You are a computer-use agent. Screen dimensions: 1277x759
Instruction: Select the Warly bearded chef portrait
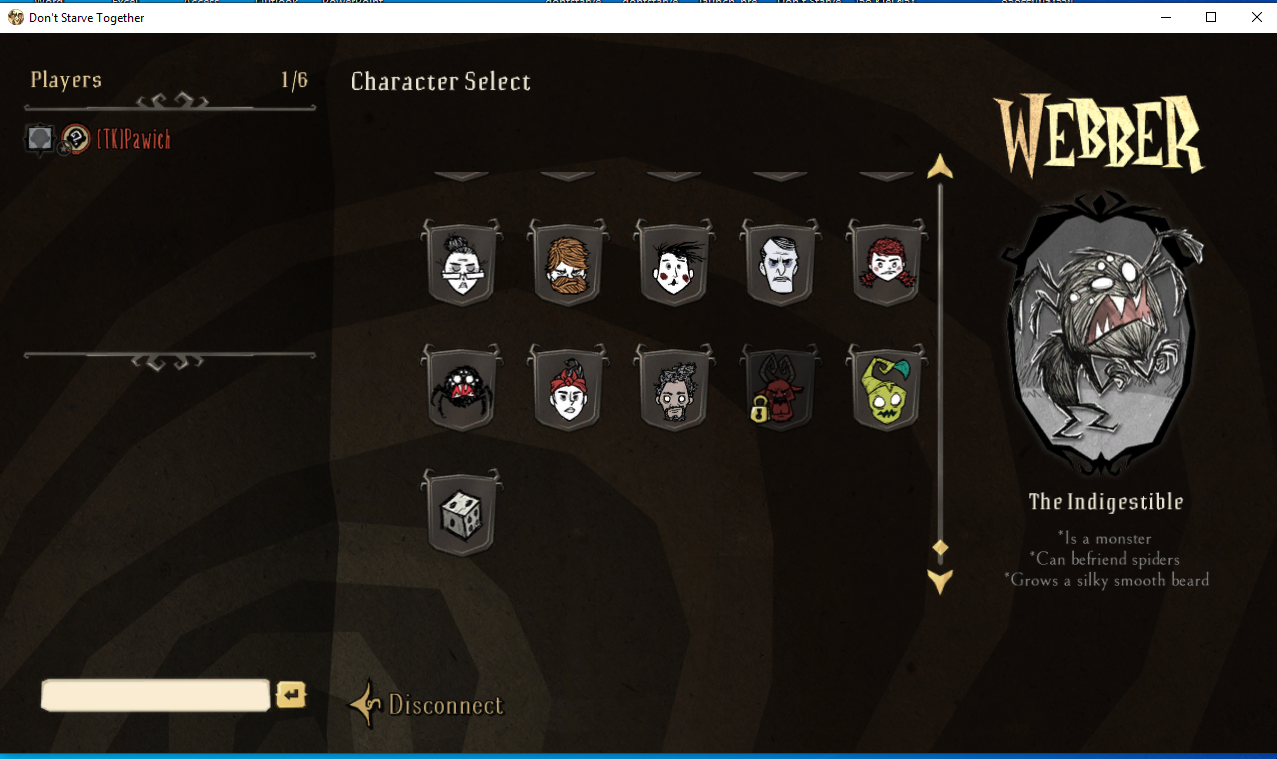tap(673, 388)
